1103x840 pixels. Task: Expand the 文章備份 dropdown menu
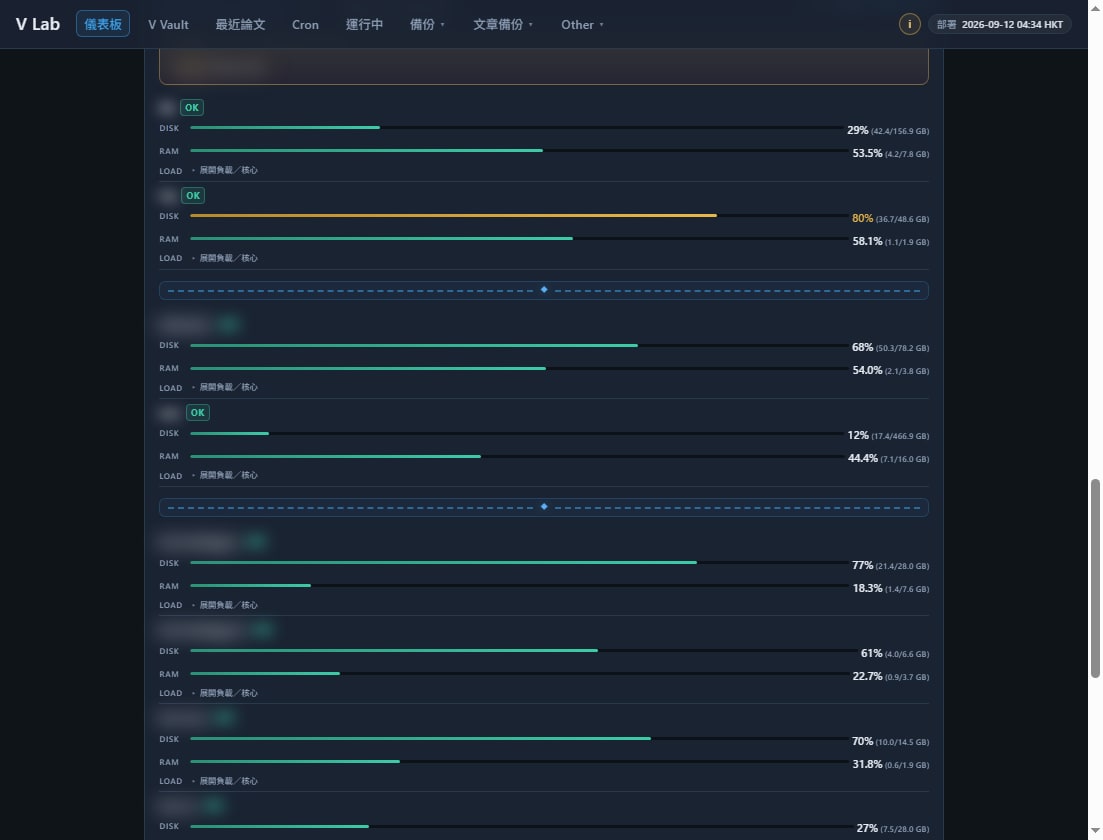(x=503, y=24)
